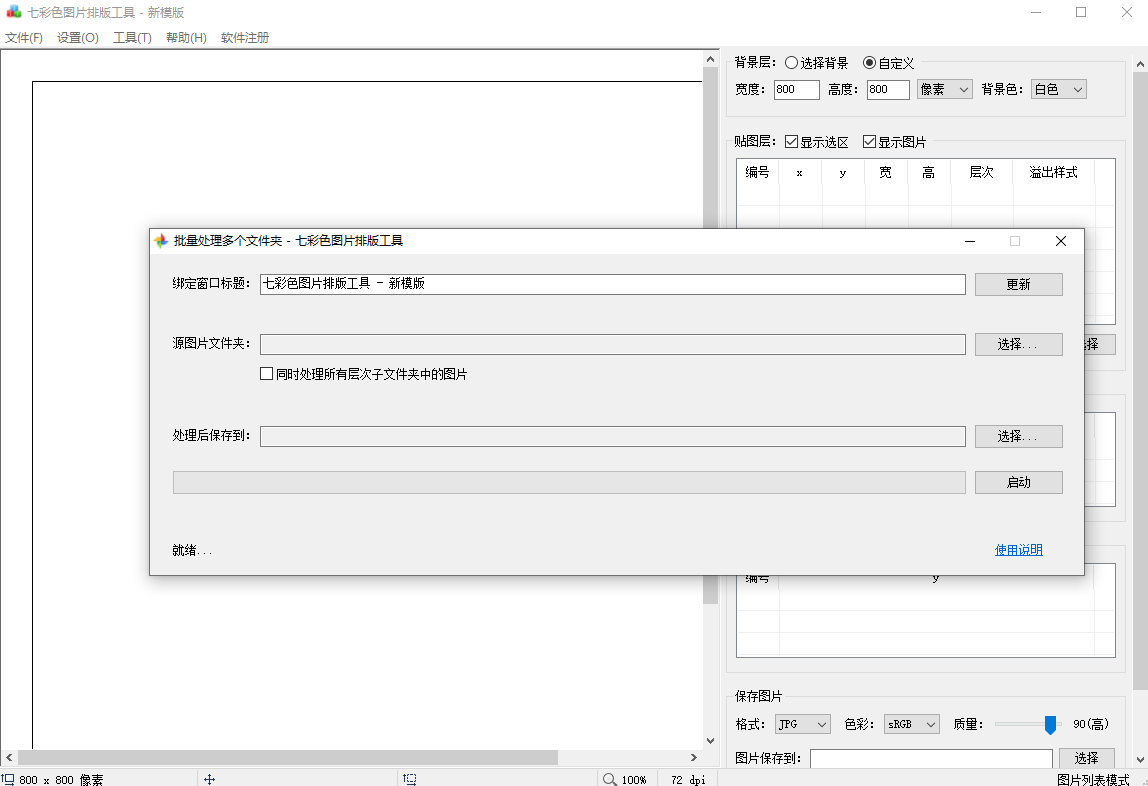
Task: Toggle the 显示选区 checkbox
Action: coord(790,141)
